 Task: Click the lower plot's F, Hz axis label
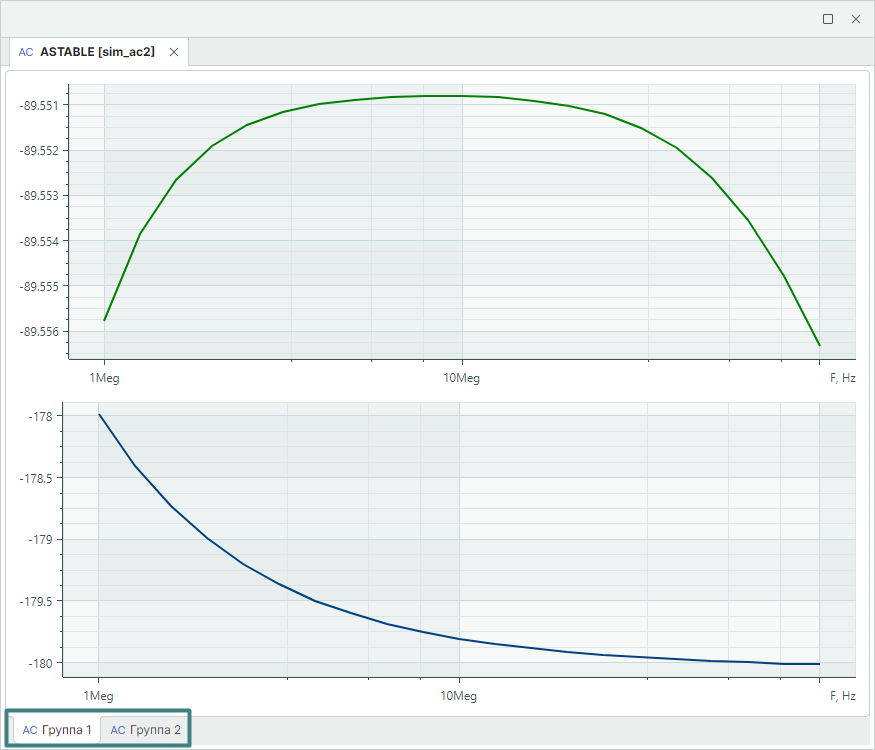842,695
